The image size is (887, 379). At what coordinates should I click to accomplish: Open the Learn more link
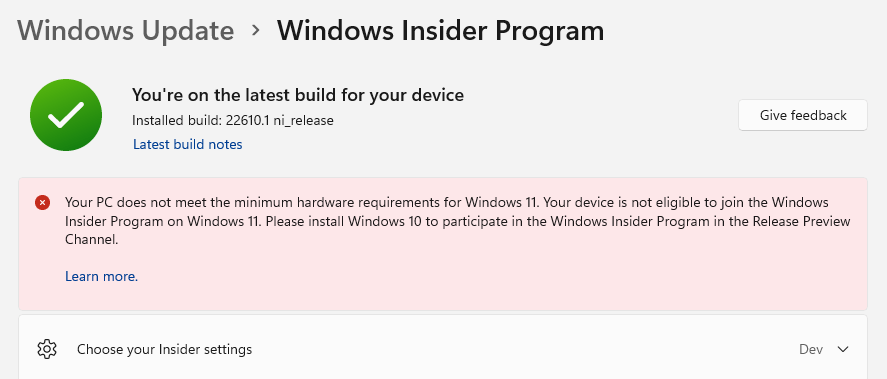[x=101, y=277]
